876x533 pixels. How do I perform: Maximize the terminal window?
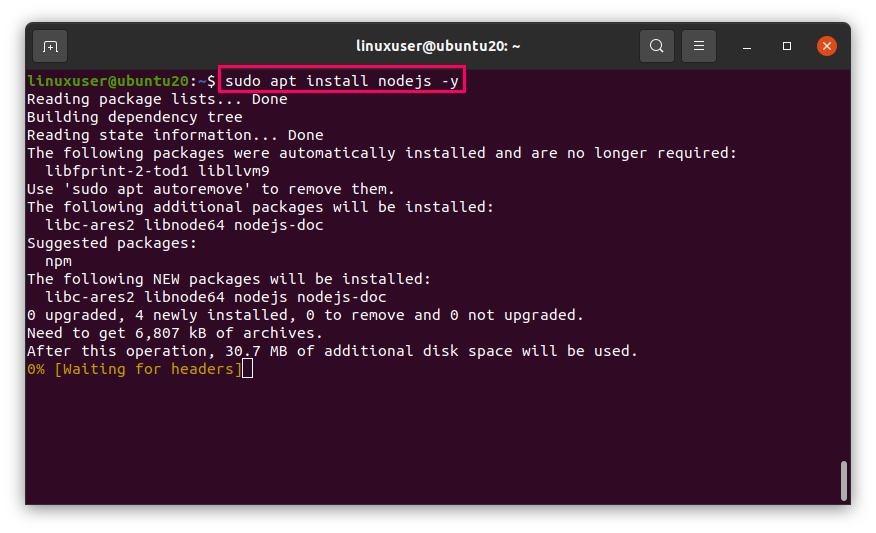pyautogui.click(x=787, y=46)
